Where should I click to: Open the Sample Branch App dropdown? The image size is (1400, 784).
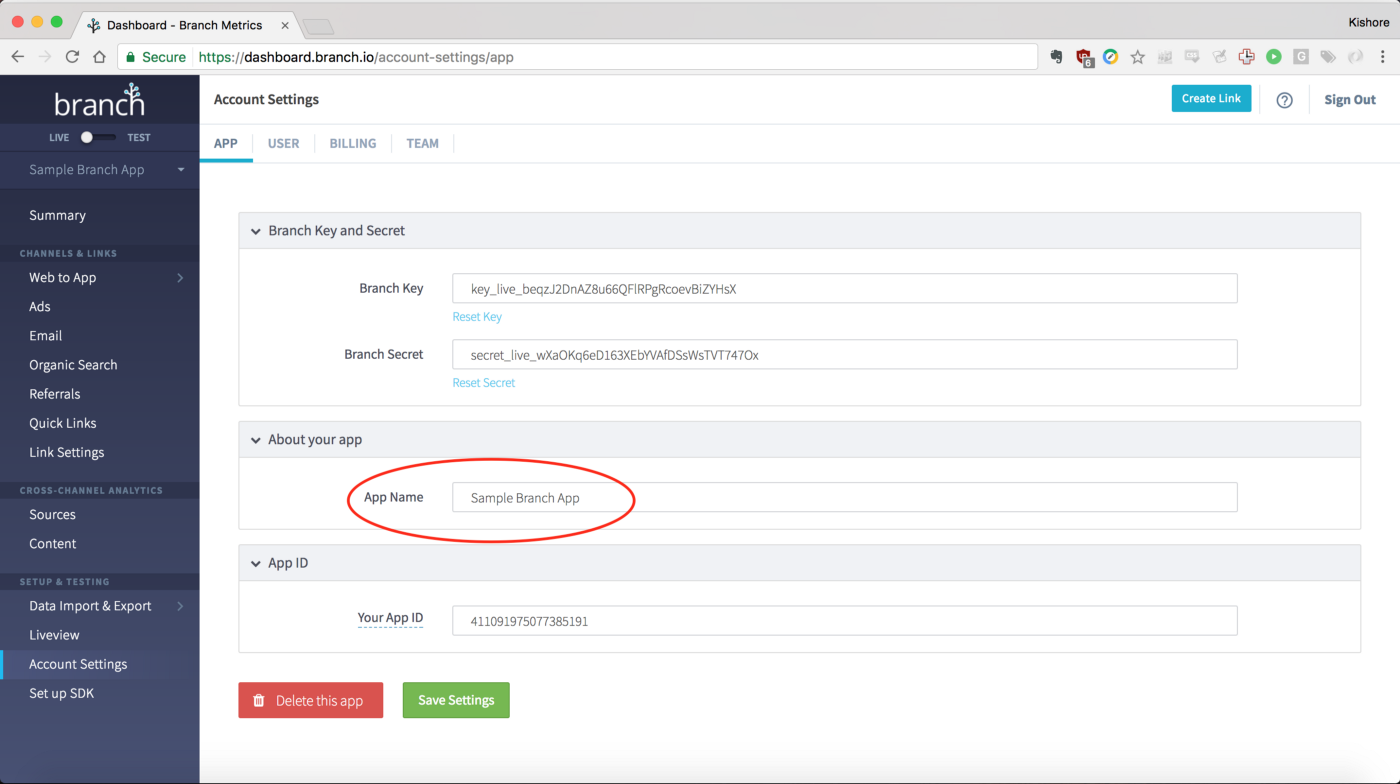(99, 170)
